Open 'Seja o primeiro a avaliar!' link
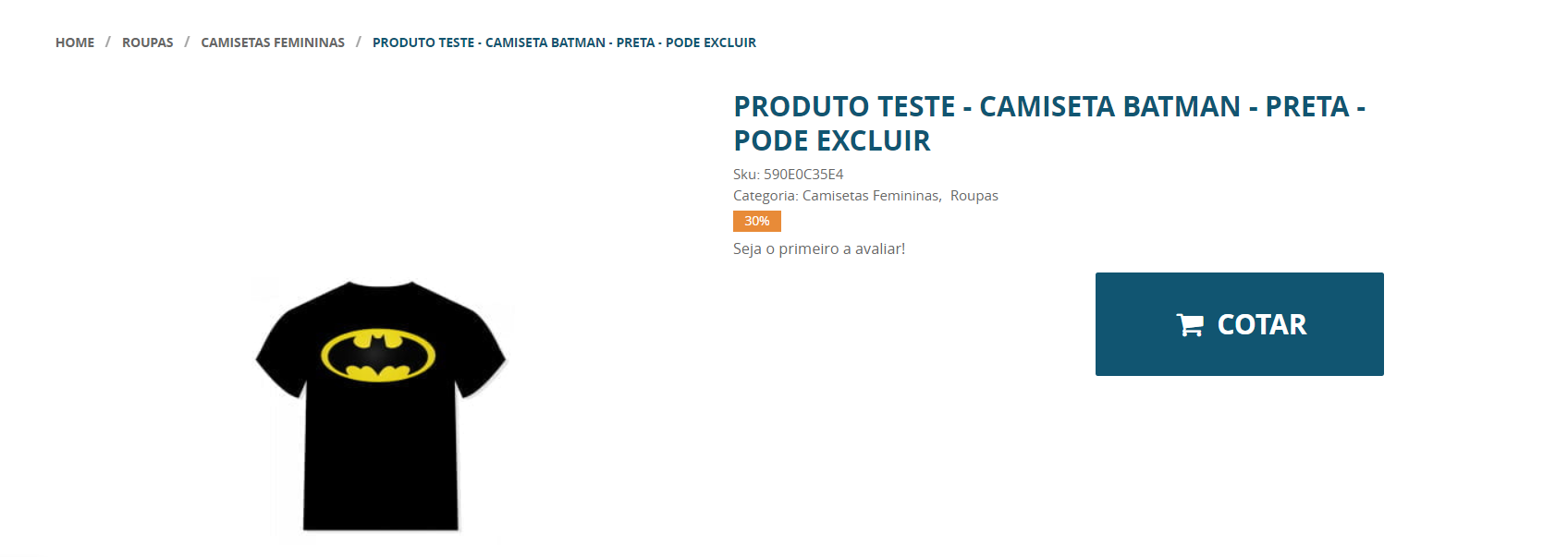 (x=819, y=248)
